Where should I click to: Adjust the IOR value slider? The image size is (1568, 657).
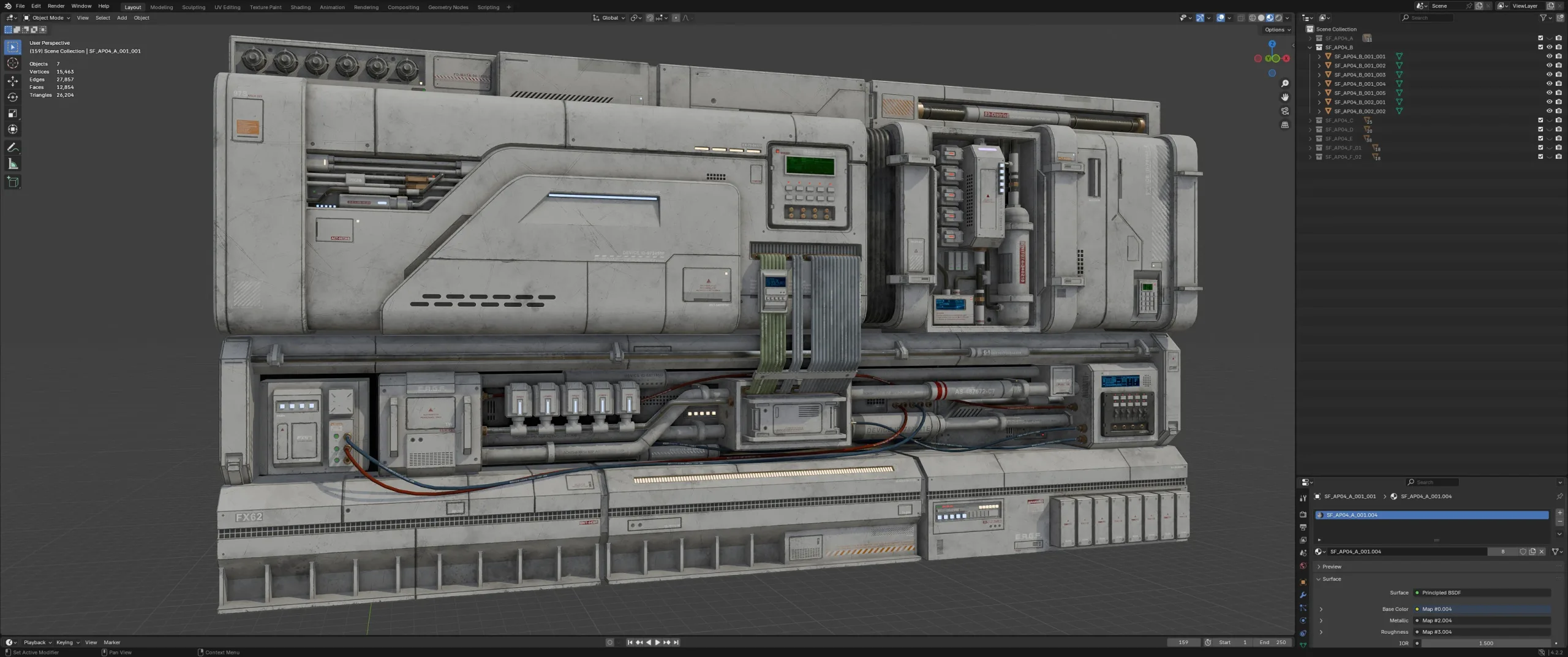coord(1485,644)
